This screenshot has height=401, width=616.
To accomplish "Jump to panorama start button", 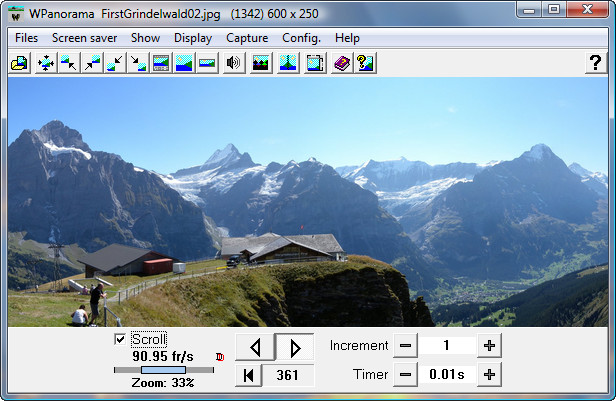I will [x=249, y=375].
